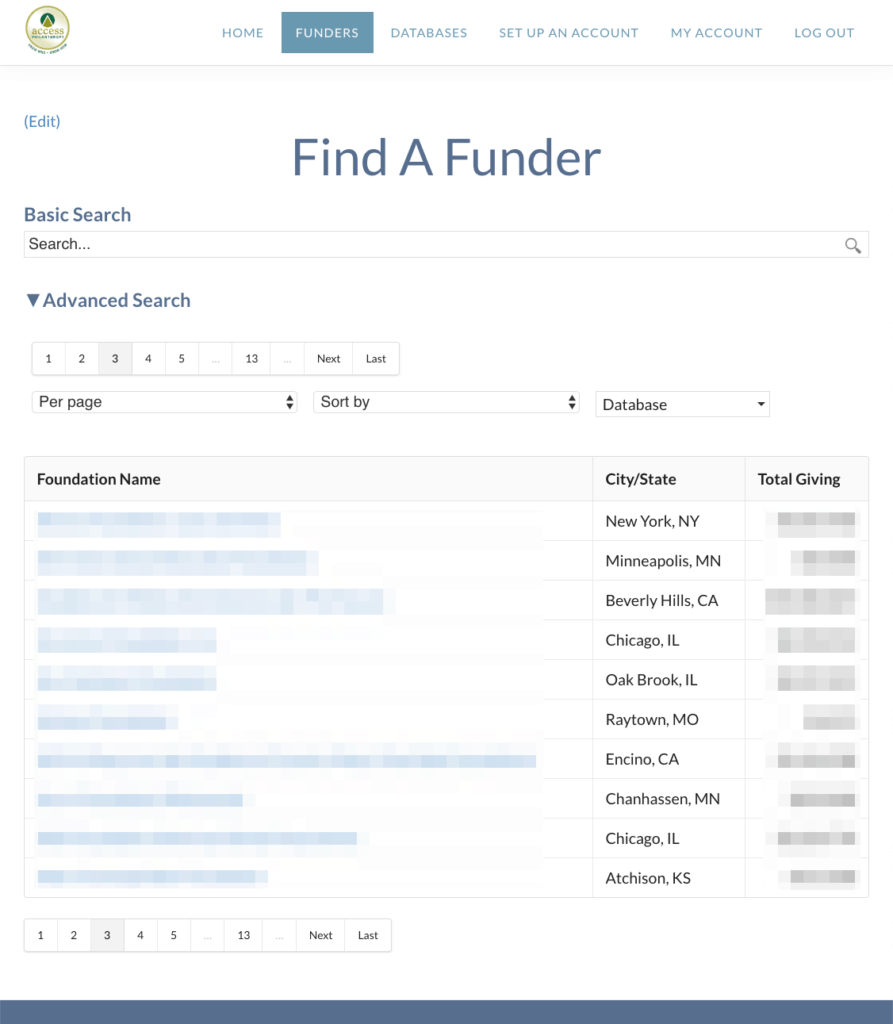The height and width of the screenshot is (1024, 893).
Task: Go to SET UP AN ACCOUNT
Action: pos(568,32)
